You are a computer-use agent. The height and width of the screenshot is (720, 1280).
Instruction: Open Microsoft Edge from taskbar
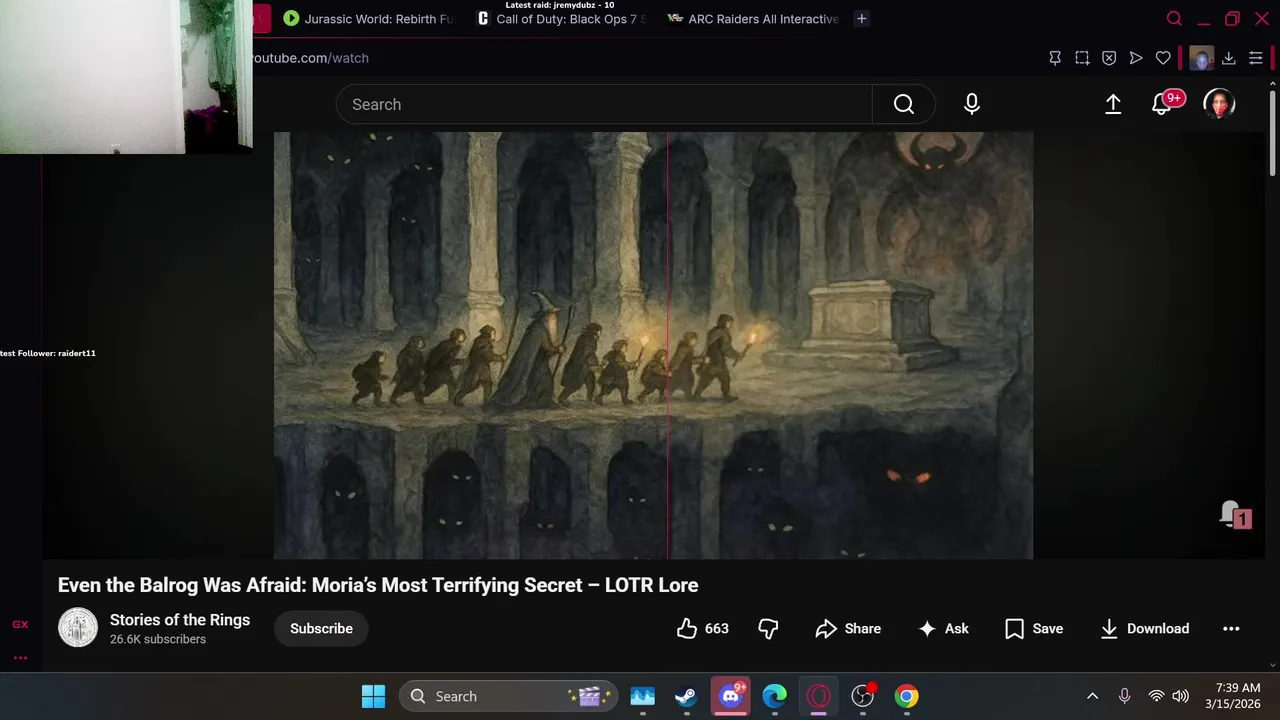click(774, 696)
